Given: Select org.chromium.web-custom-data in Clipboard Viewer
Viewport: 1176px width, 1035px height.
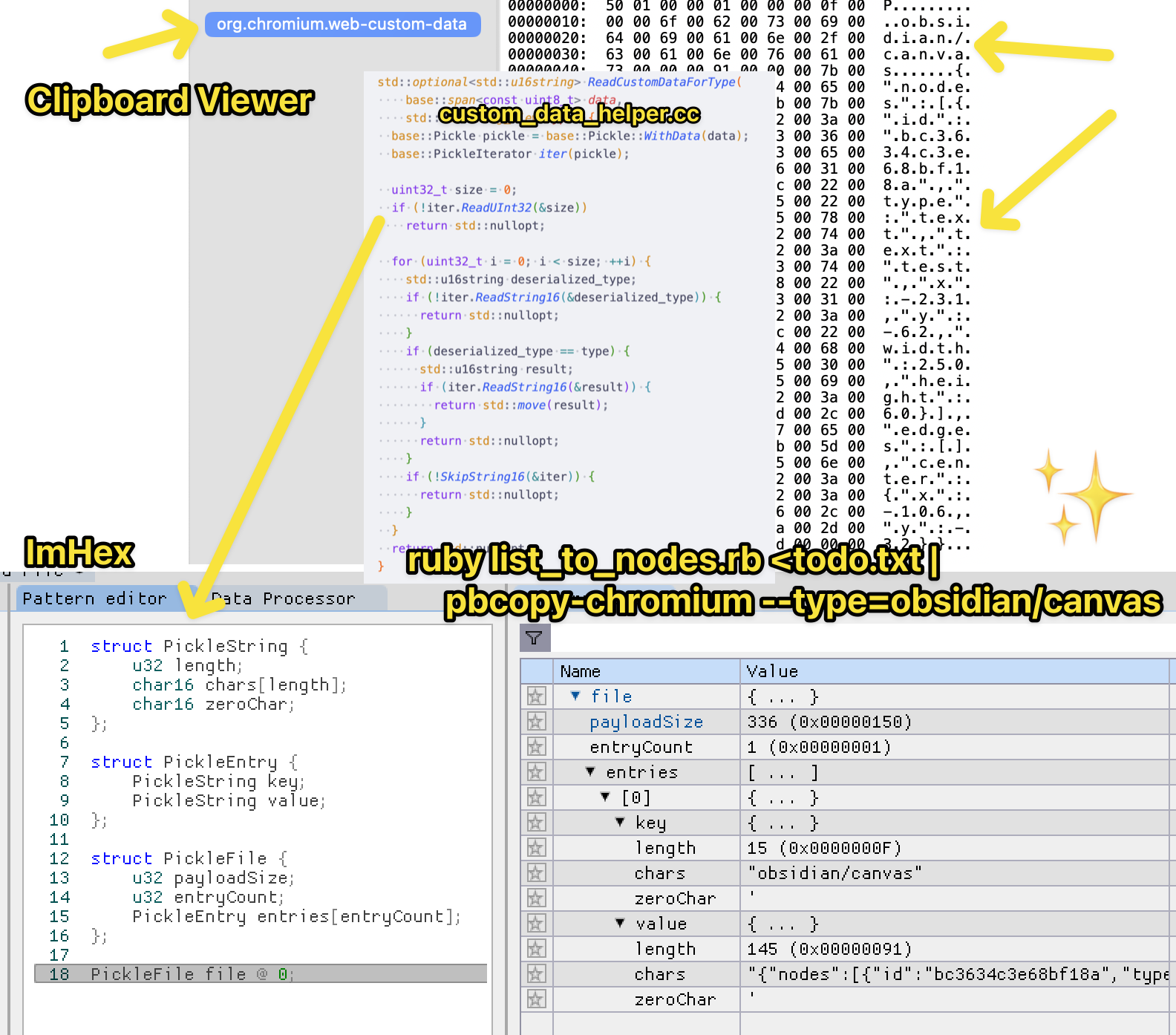Looking at the screenshot, I should pyautogui.click(x=342, y=25).
